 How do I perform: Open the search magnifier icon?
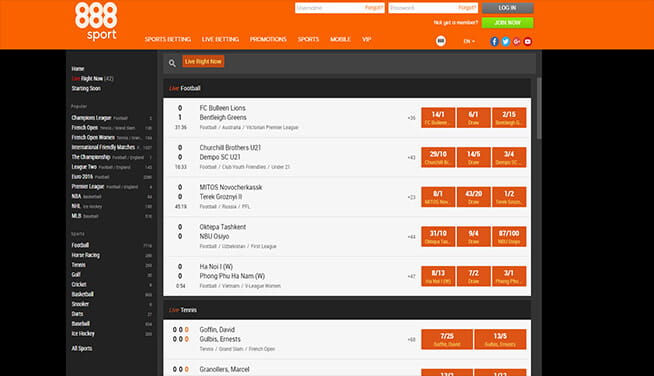click(172, 63)
